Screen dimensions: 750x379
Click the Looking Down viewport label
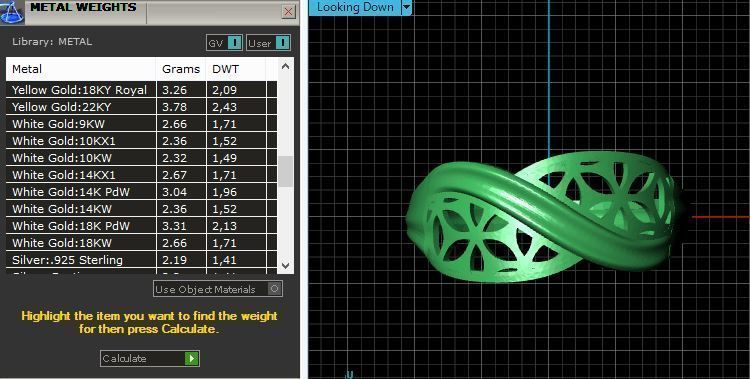pos(355,7)
